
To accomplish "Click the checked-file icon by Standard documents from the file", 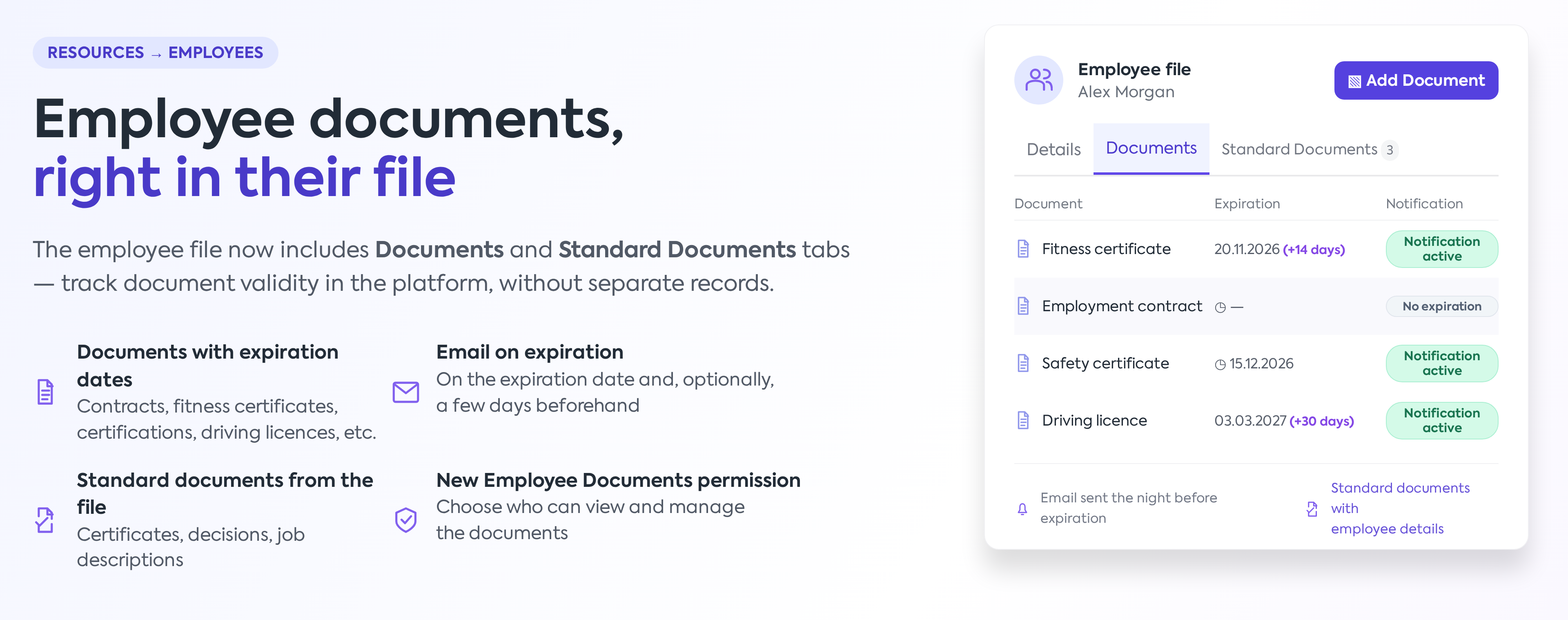I will pyautogui.click(x=45, y=520).
